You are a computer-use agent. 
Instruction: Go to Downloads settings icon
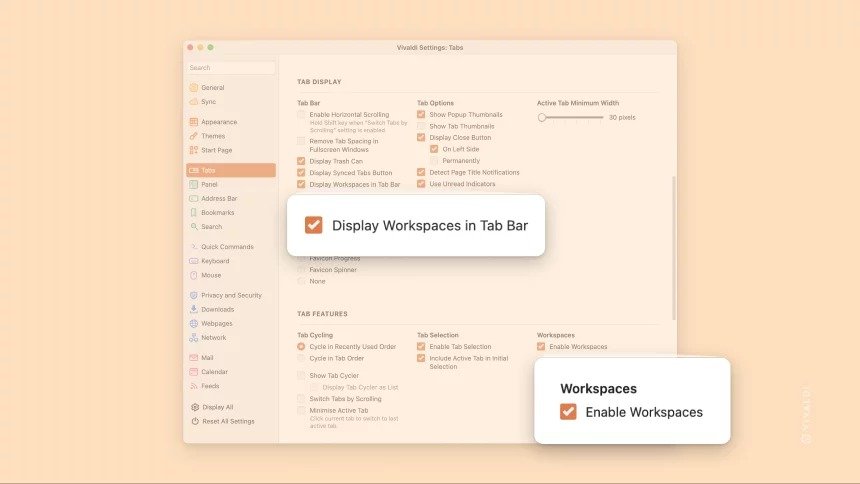(x=194, y=309)
